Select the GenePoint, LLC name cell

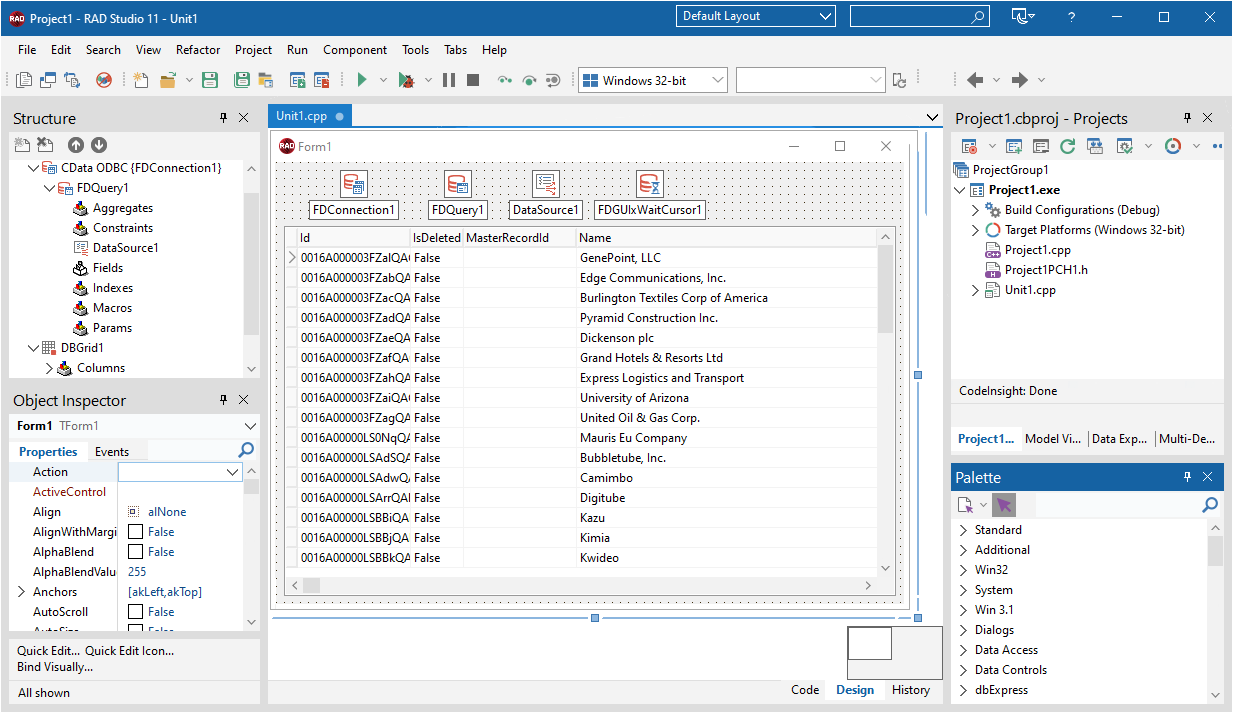(620, 258)
